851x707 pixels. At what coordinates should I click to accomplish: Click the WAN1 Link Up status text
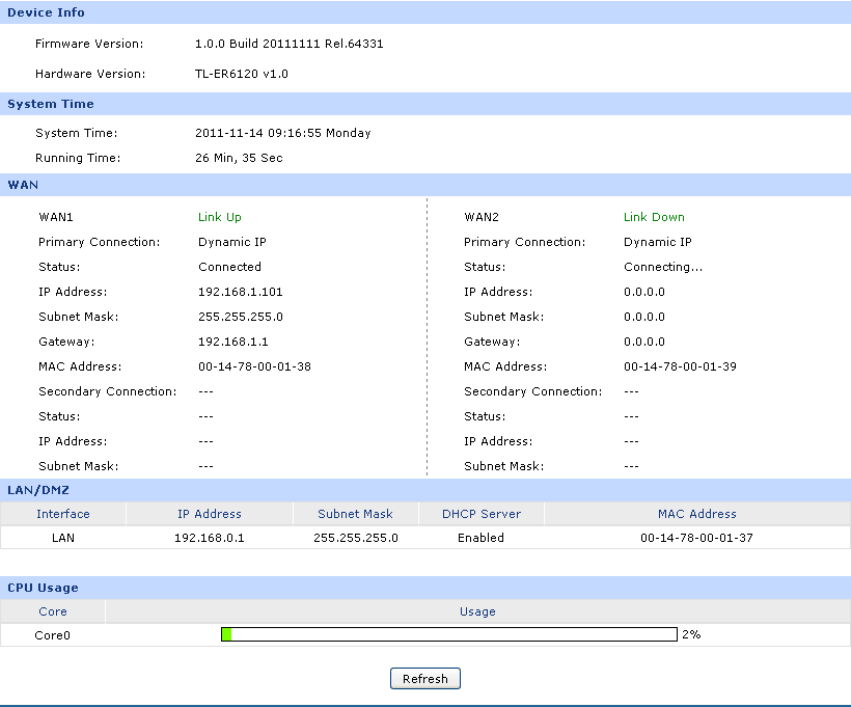[x=220, y=217]
